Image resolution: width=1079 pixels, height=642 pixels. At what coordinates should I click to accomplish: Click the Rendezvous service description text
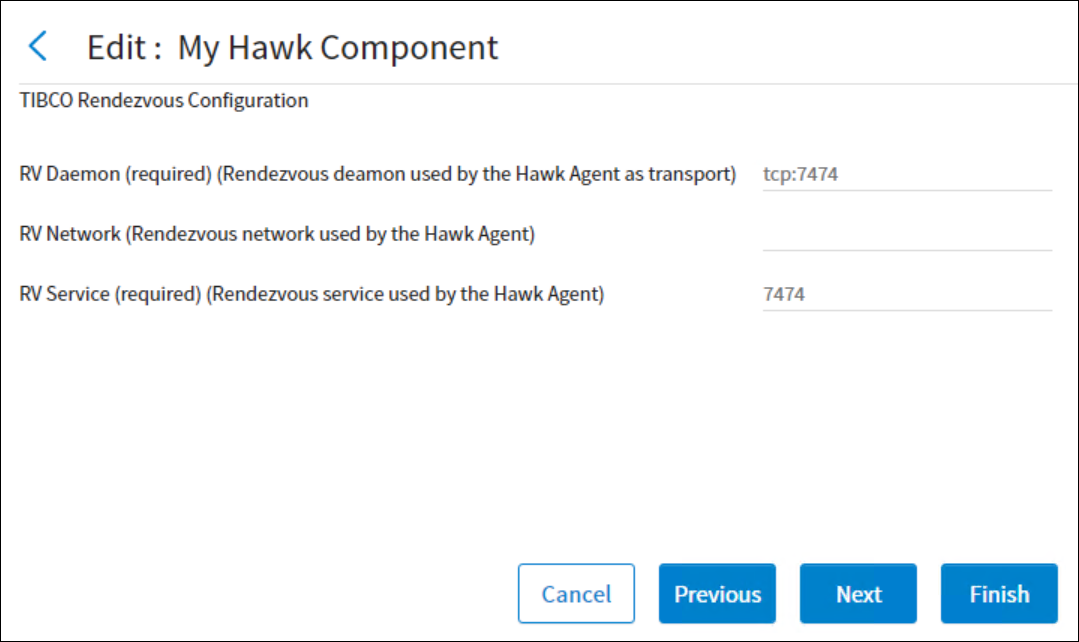(x=405, y=295)
